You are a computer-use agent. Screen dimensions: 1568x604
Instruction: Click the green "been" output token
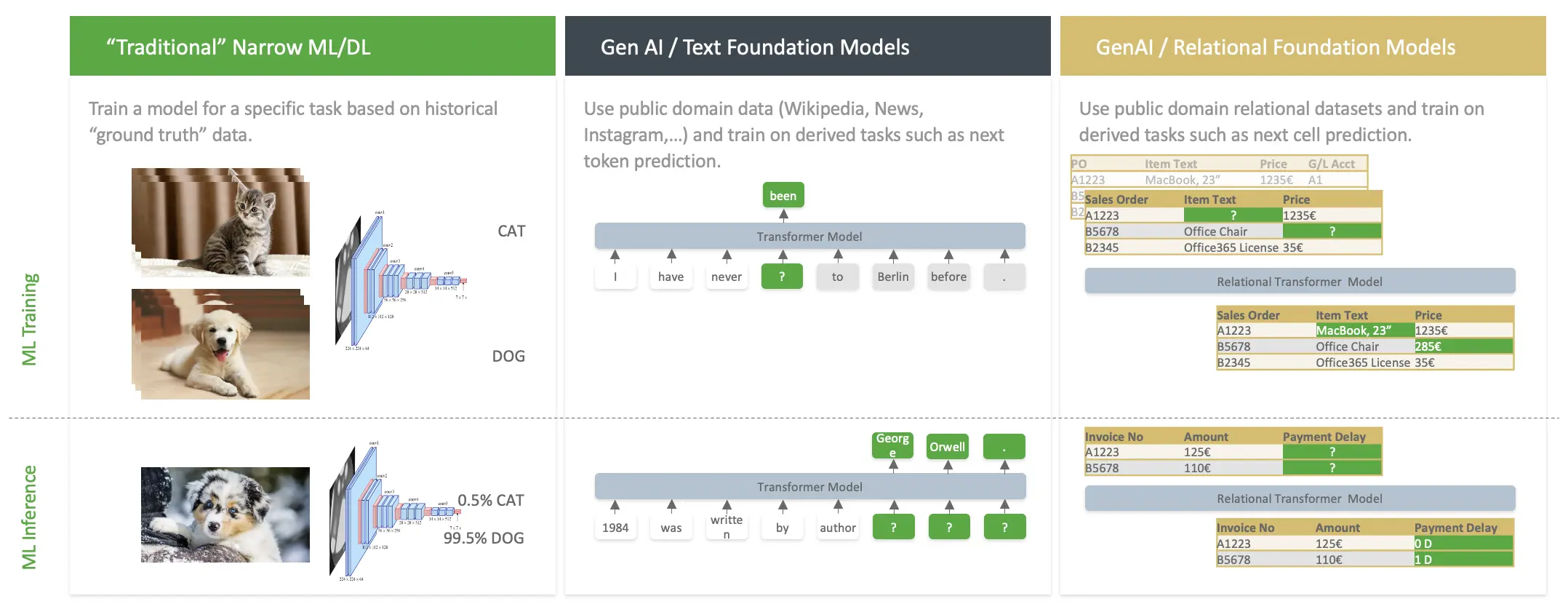click(x=783, y=196)
